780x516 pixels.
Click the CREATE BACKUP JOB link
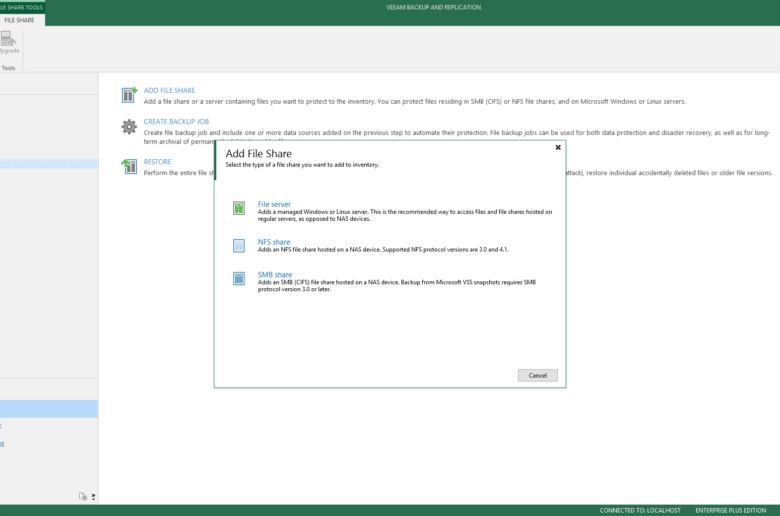pyautogui.click(x=176, y=121)
